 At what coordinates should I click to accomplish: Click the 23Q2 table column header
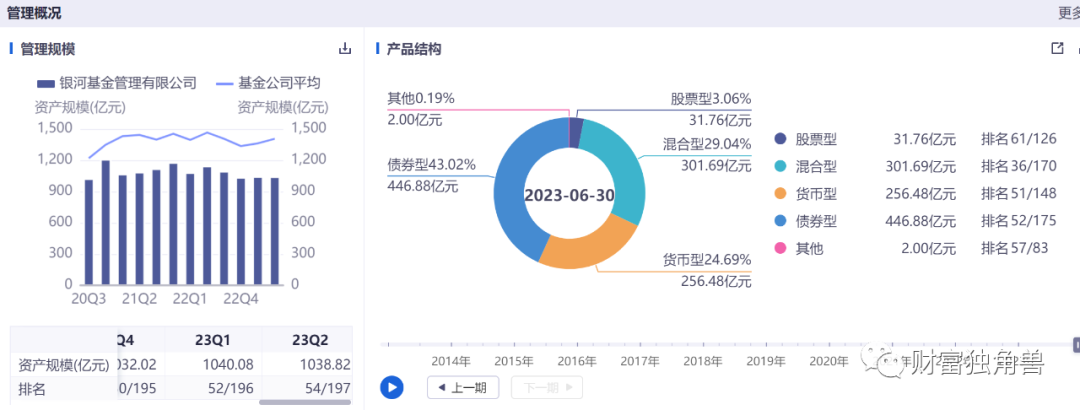[x=311, y=338]
